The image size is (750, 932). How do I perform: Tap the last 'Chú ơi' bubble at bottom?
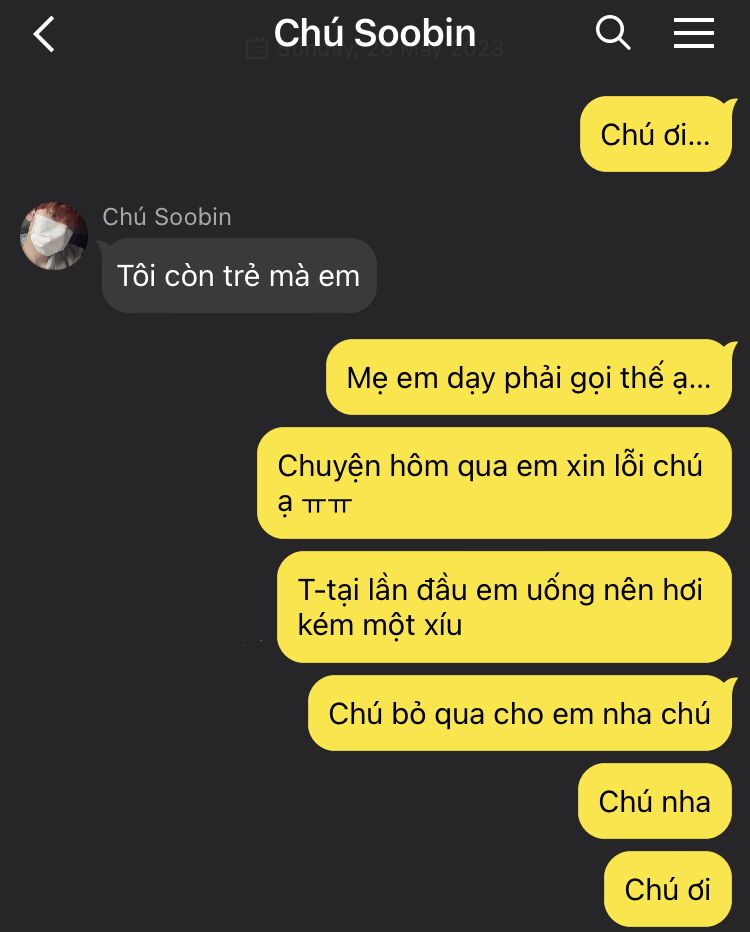click(668, 889)
